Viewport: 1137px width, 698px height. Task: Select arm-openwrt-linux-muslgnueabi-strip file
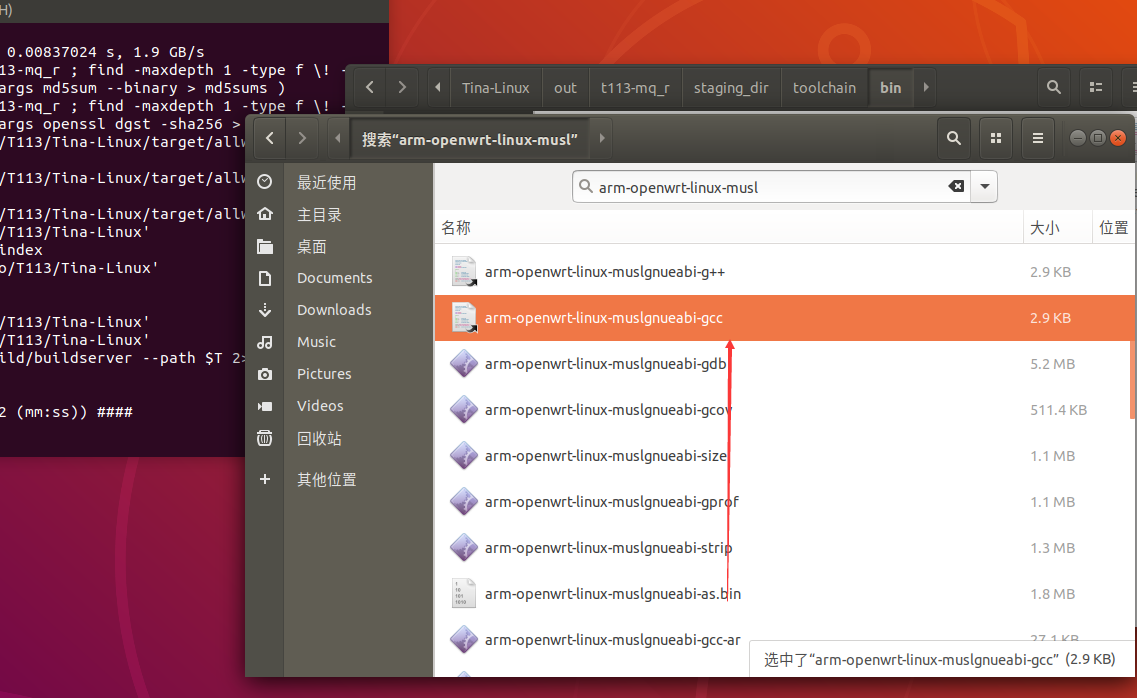tap(785, 548)
